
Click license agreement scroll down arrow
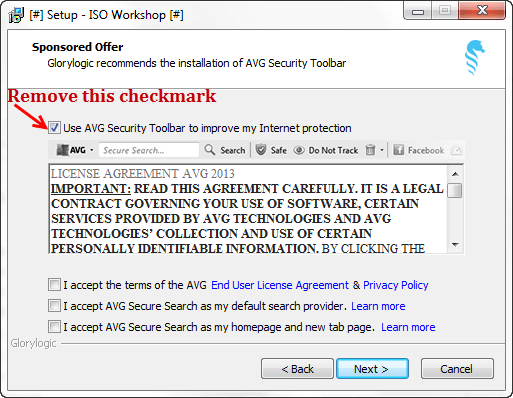tap(455, 245)
